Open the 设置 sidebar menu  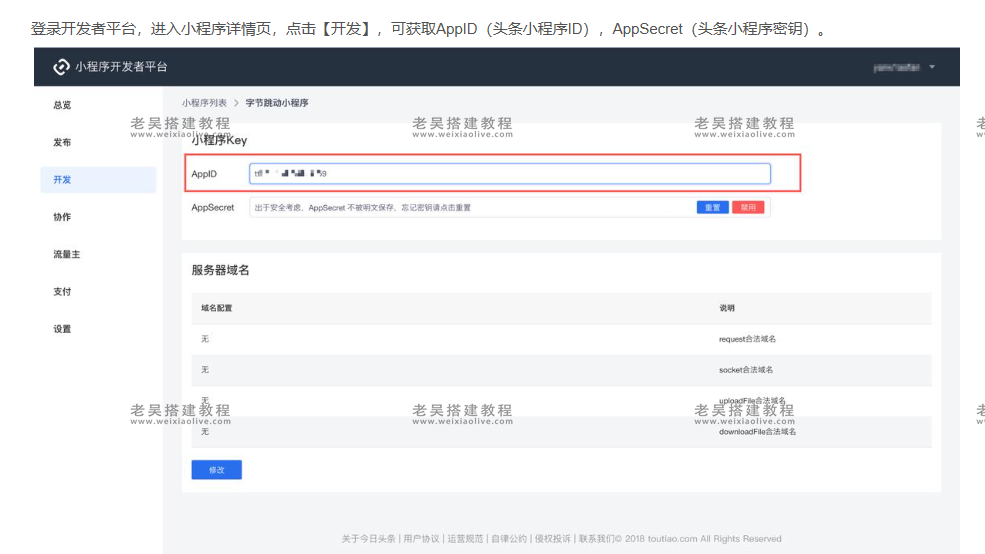(x=62, y=329)
